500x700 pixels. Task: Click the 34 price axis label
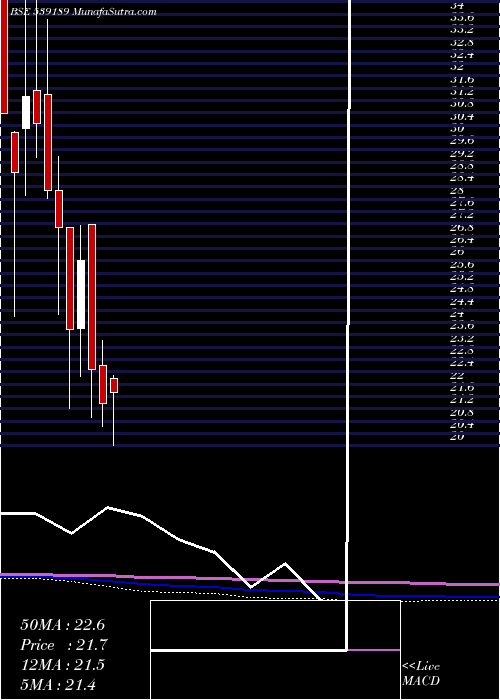tap(458, 6)
